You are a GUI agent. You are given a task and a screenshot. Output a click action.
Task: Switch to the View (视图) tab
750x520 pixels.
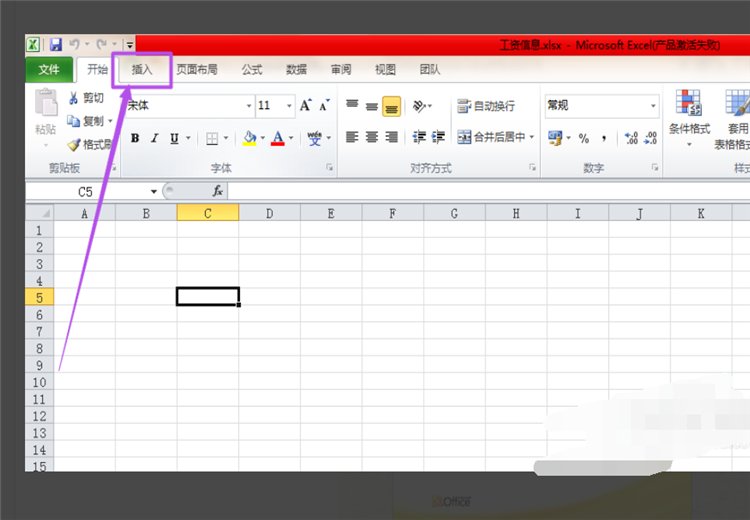click(x=386, y=70)
